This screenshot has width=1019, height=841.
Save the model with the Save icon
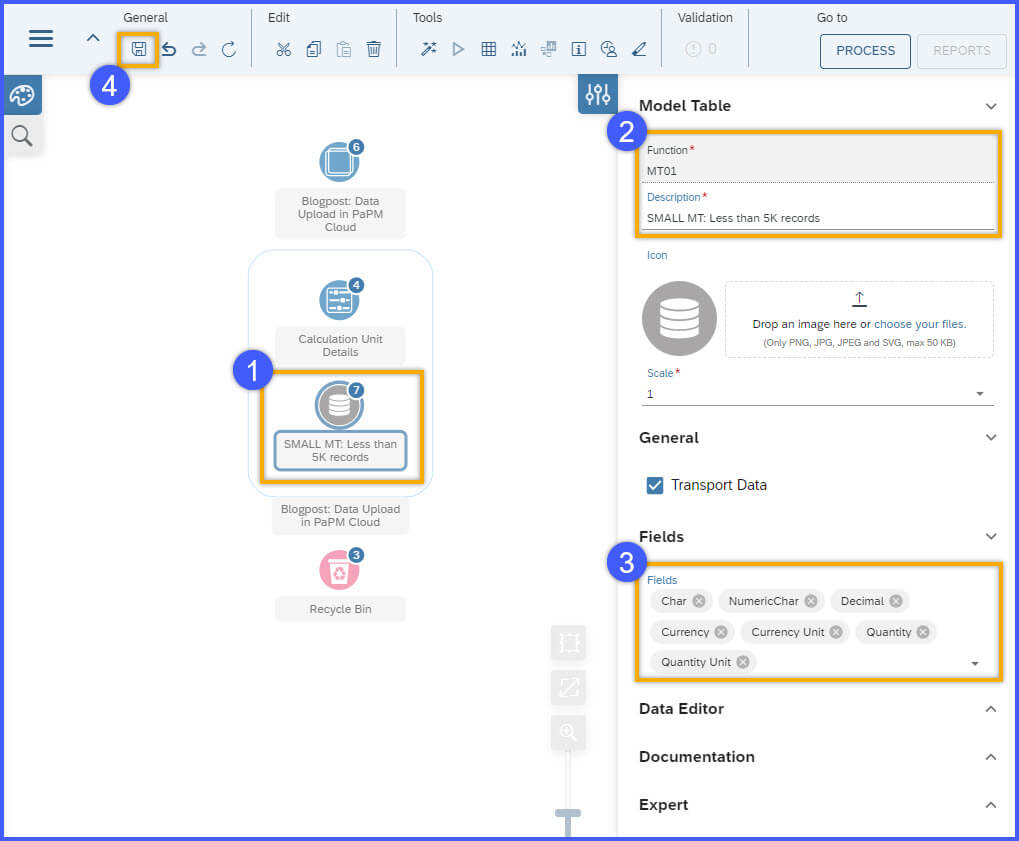coord(138,49)
